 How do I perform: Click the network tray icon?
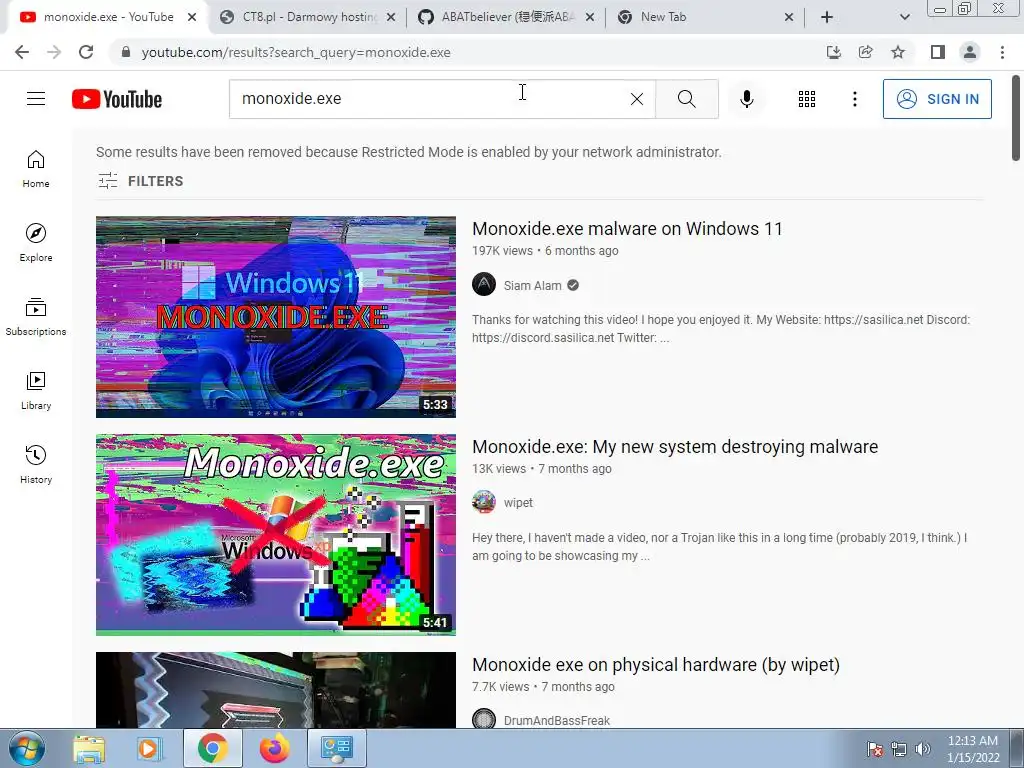coord(899,749)
